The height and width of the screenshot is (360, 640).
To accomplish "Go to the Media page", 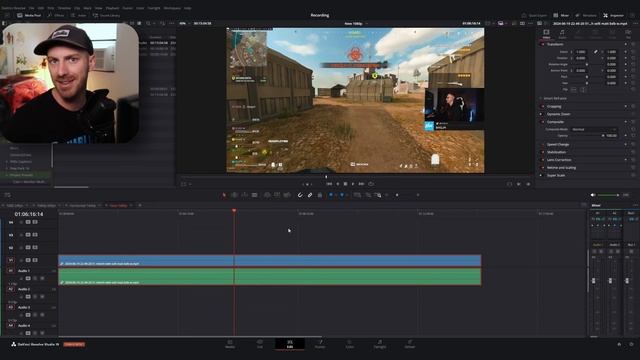I will 230,344.
